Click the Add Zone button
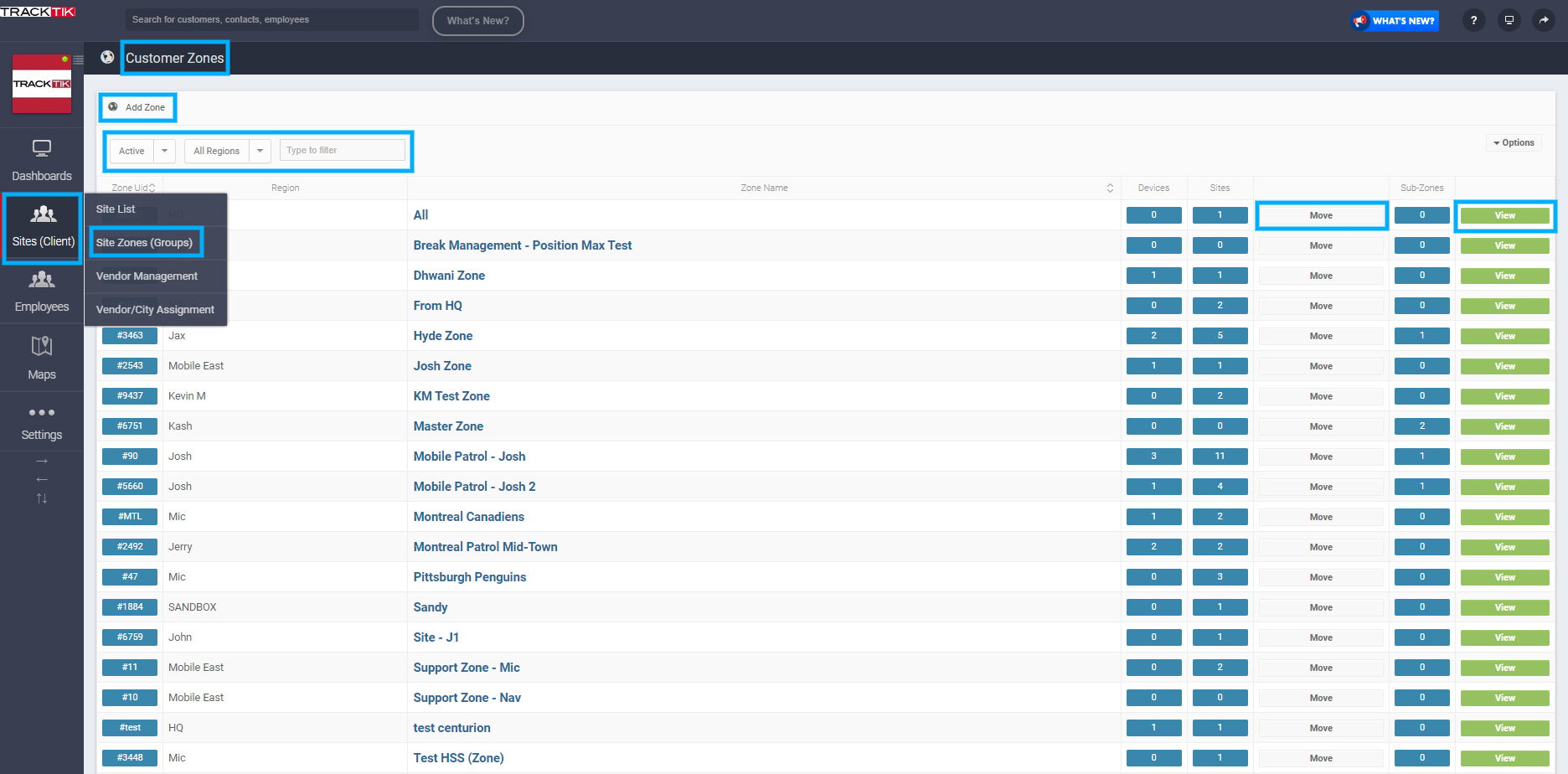This screenshot has width=1568, height=774. click(x=137, y=107)
